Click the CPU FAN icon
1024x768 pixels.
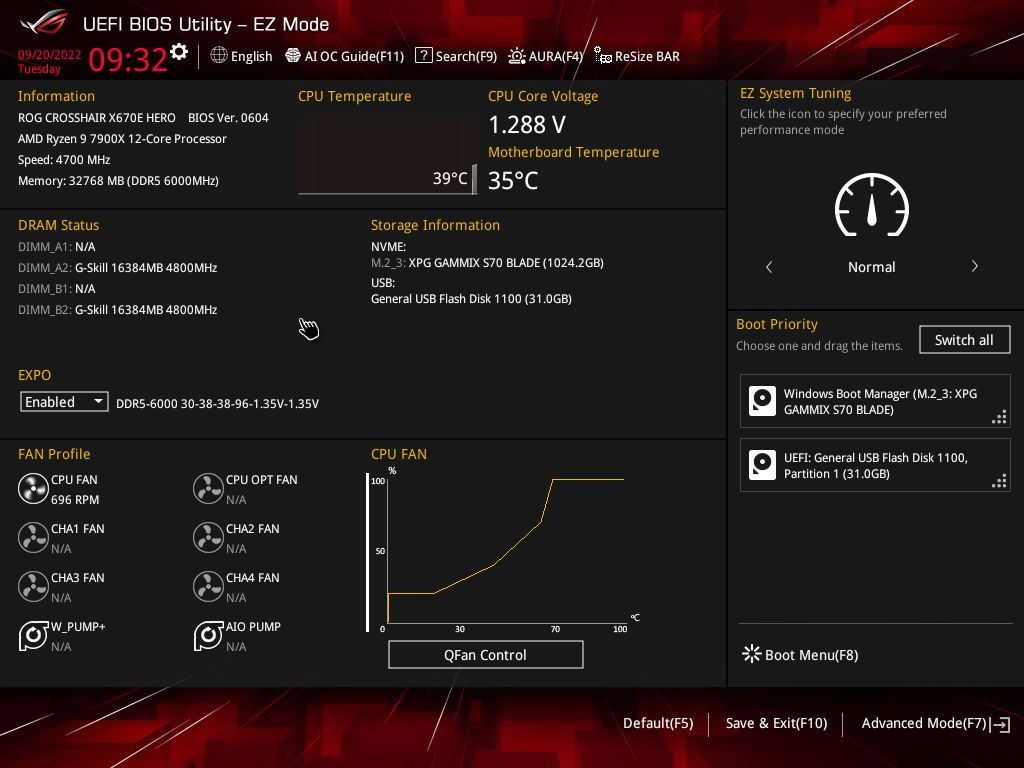point(33,488)
